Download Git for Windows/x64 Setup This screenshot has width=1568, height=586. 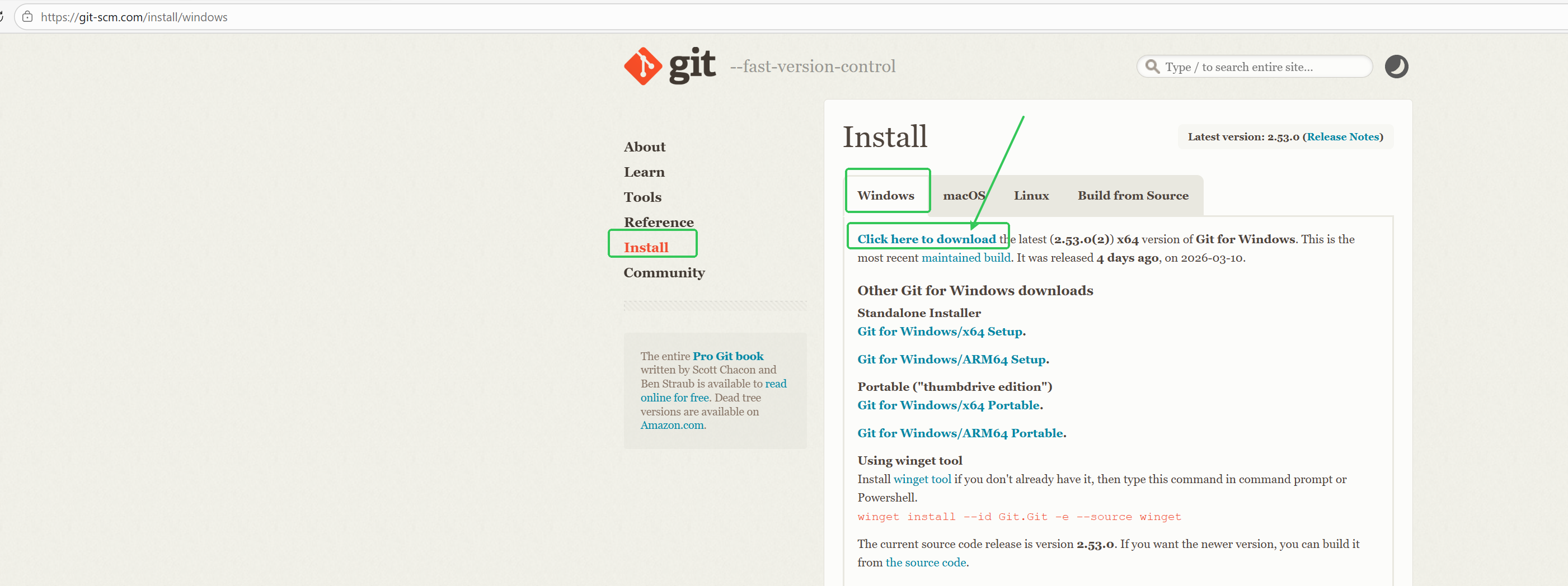(x=940, y=332)
